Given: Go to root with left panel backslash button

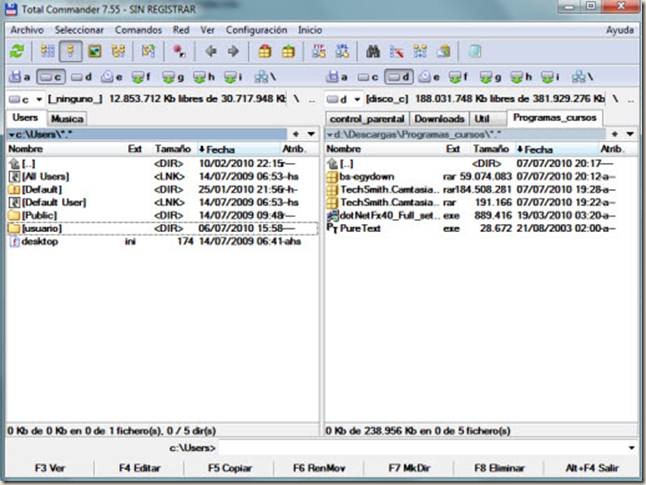Looking at the screenshot, I should (x=296, y=99).
